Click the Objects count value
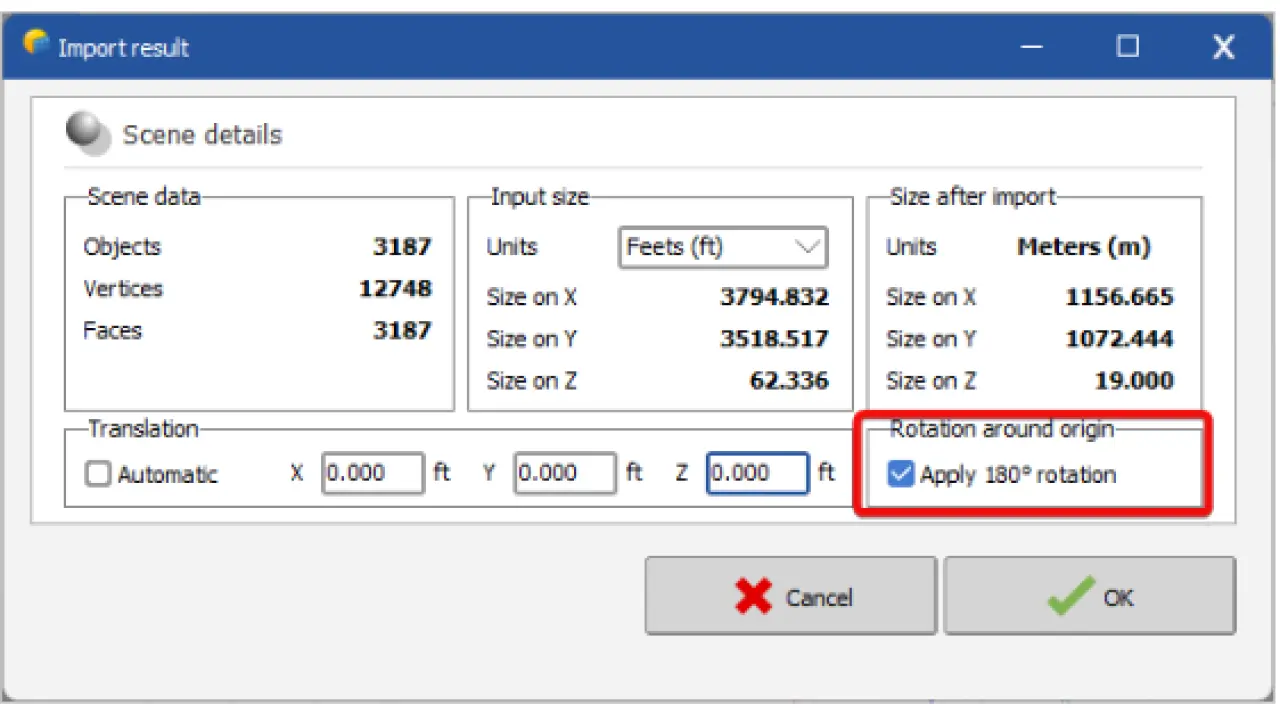 (402, 247)
